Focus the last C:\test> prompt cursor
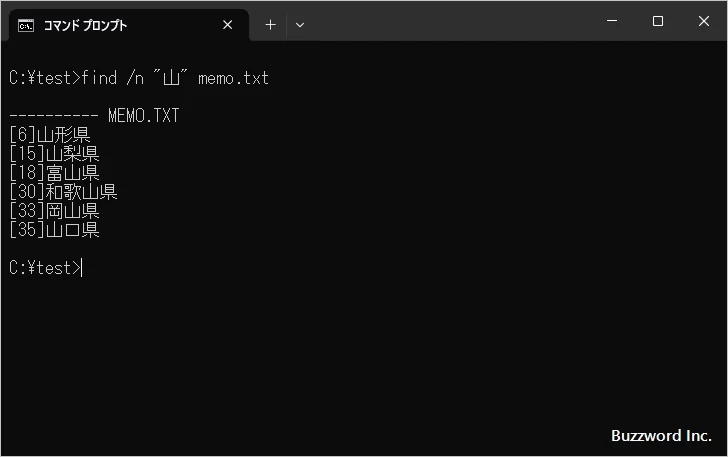This screenshot has height=457, width=728. [x=83, y=268]
